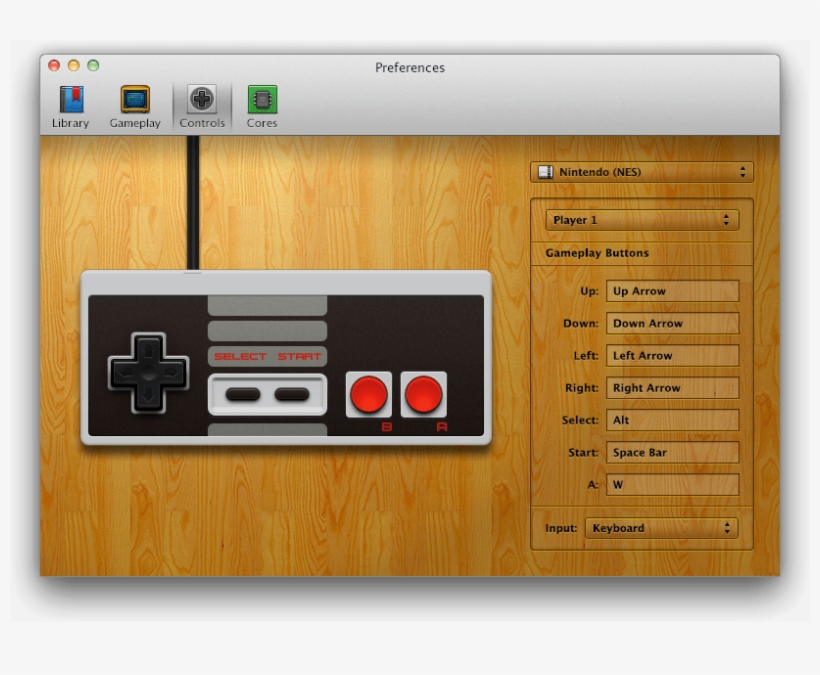Click the Down Arrow binding field
820x675 pixels.
point(672,323)
